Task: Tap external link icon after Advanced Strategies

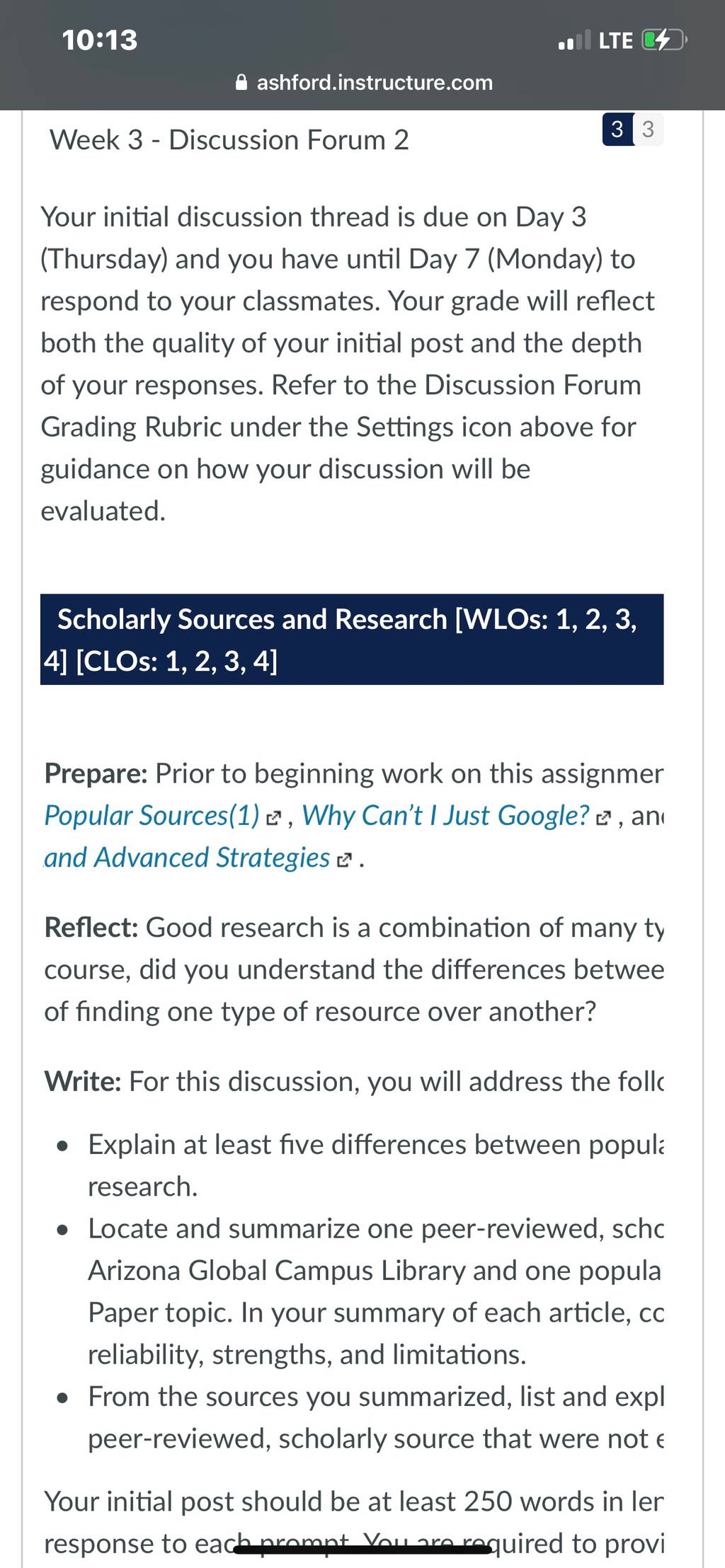Action: pyautogui.click(x=343, y=861)
